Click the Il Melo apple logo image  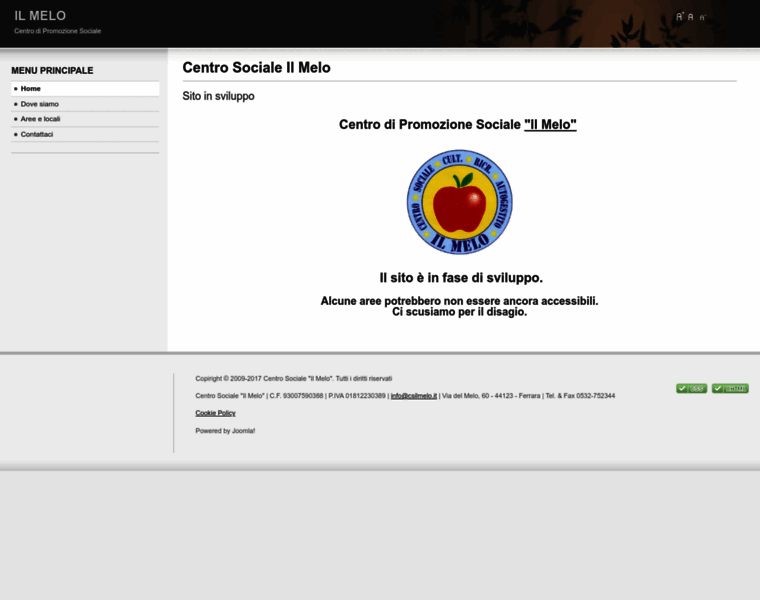pyautogui.click(x=459, y=202)
